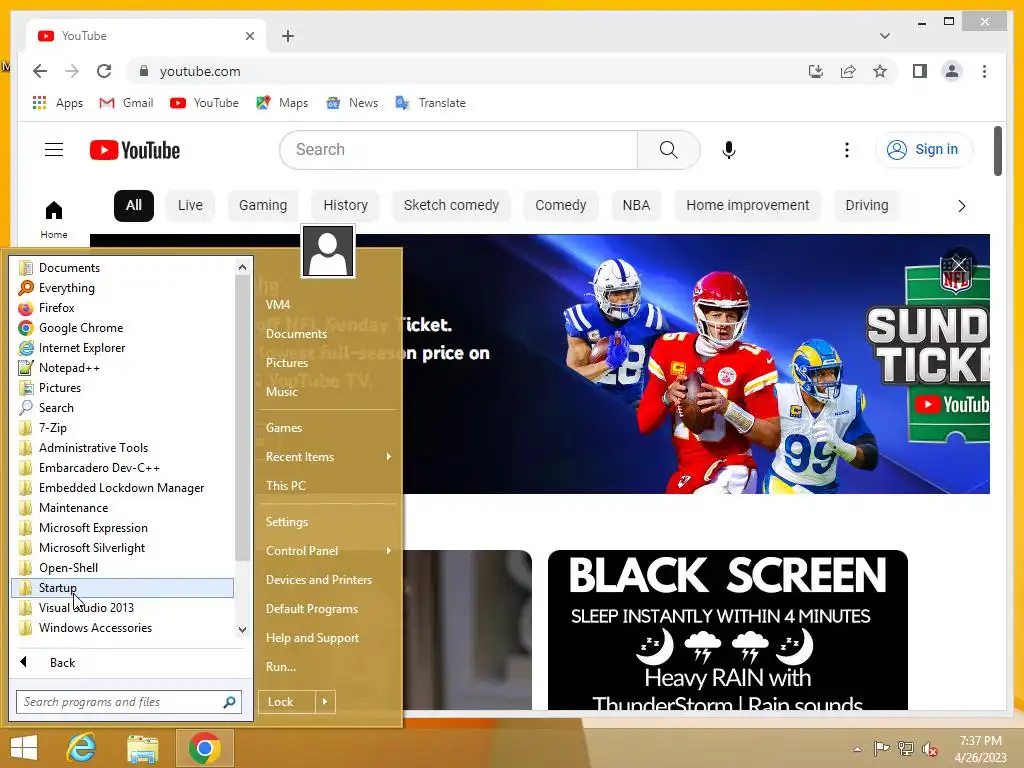Open Chrome tab search dropdown arrow
This screenshot has width=1024, height=768.
[x=885, y=36]
